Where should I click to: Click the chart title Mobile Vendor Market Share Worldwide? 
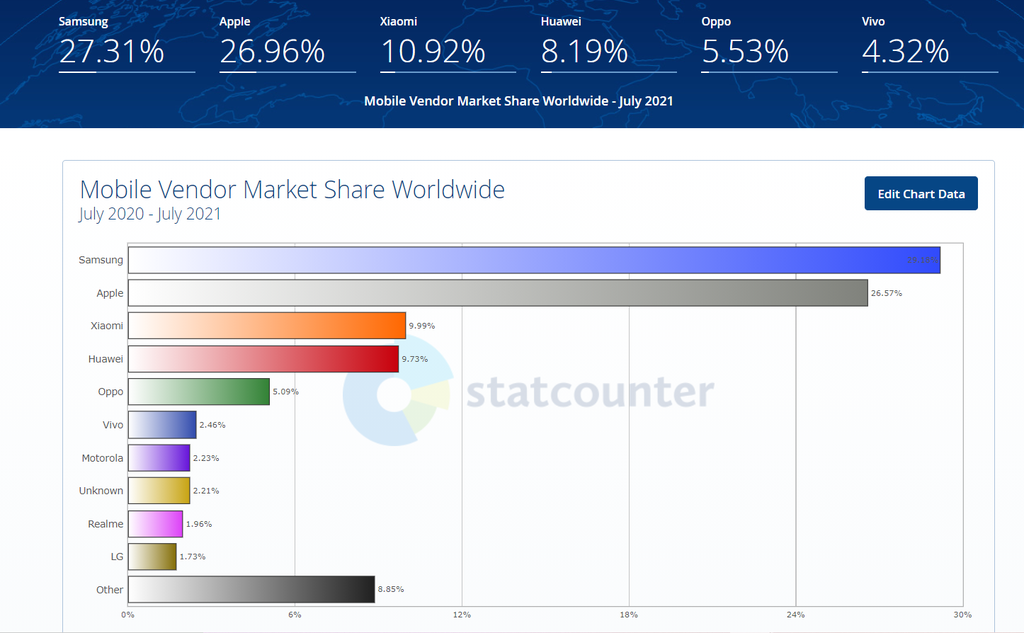pyautogui.click(x=292, y=189)
